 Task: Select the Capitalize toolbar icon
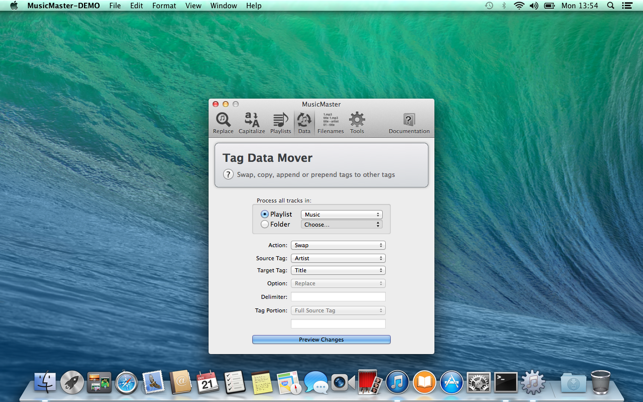251,123
